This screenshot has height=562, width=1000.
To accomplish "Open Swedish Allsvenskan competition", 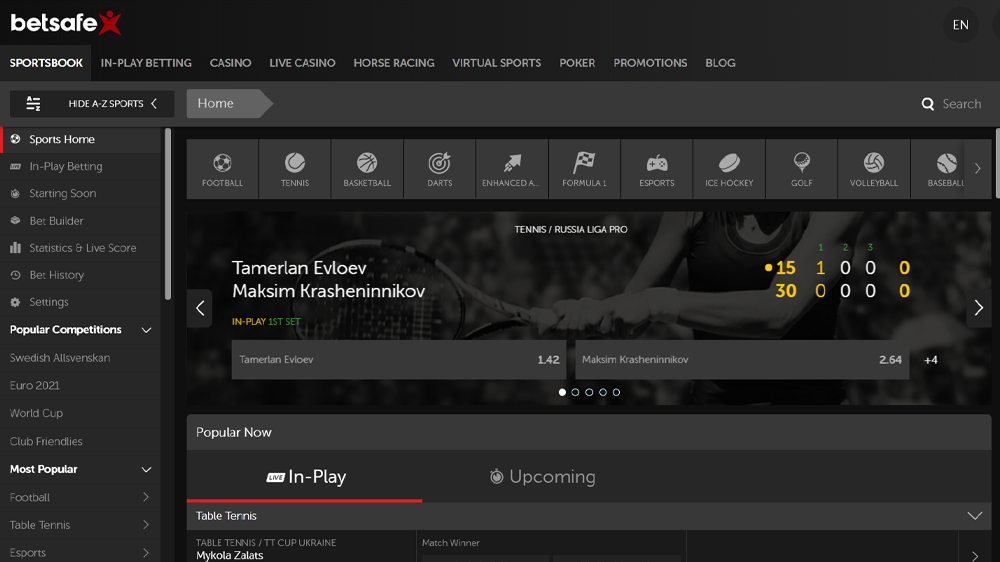I will [60, 358].
